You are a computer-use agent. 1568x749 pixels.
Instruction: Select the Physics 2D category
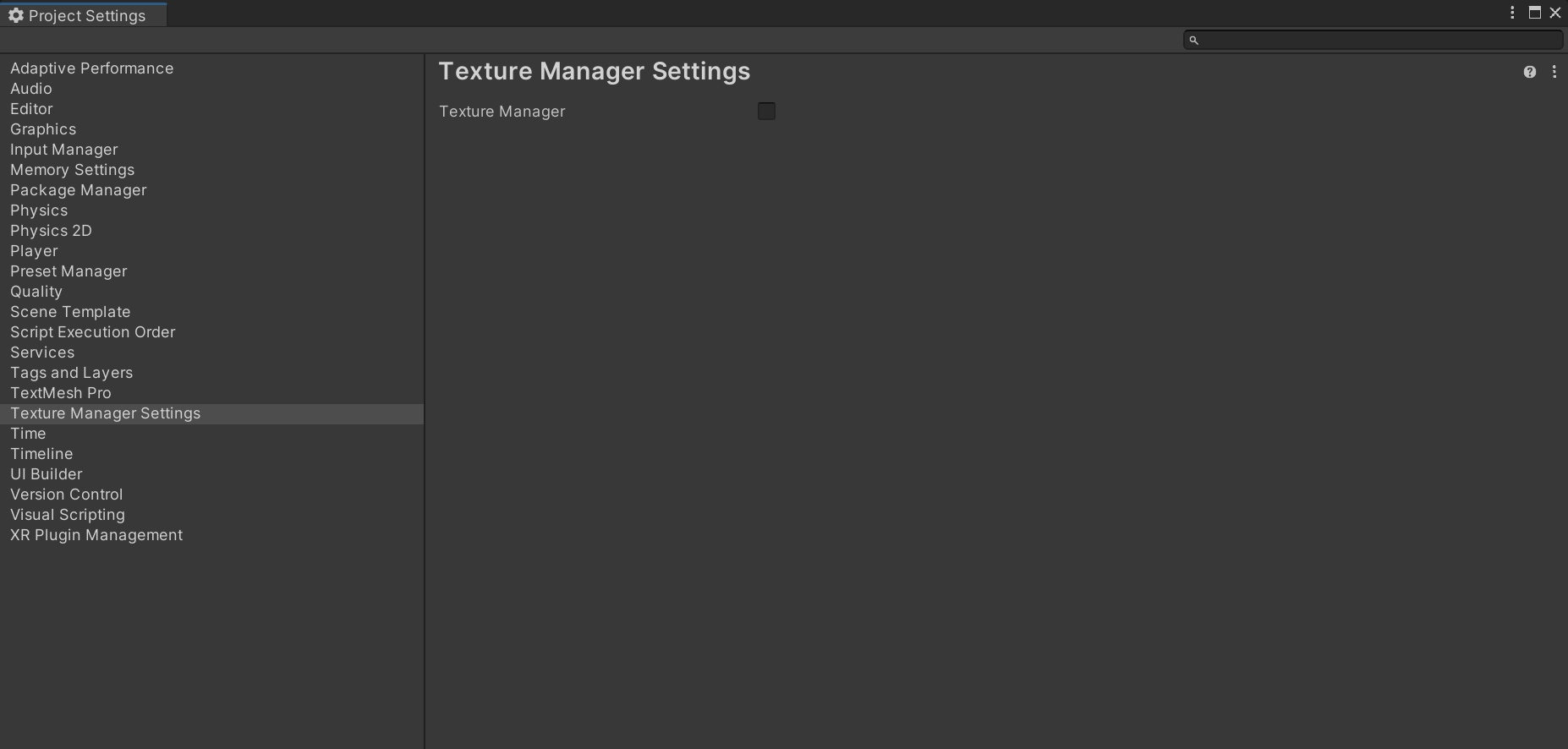(51, 231)
